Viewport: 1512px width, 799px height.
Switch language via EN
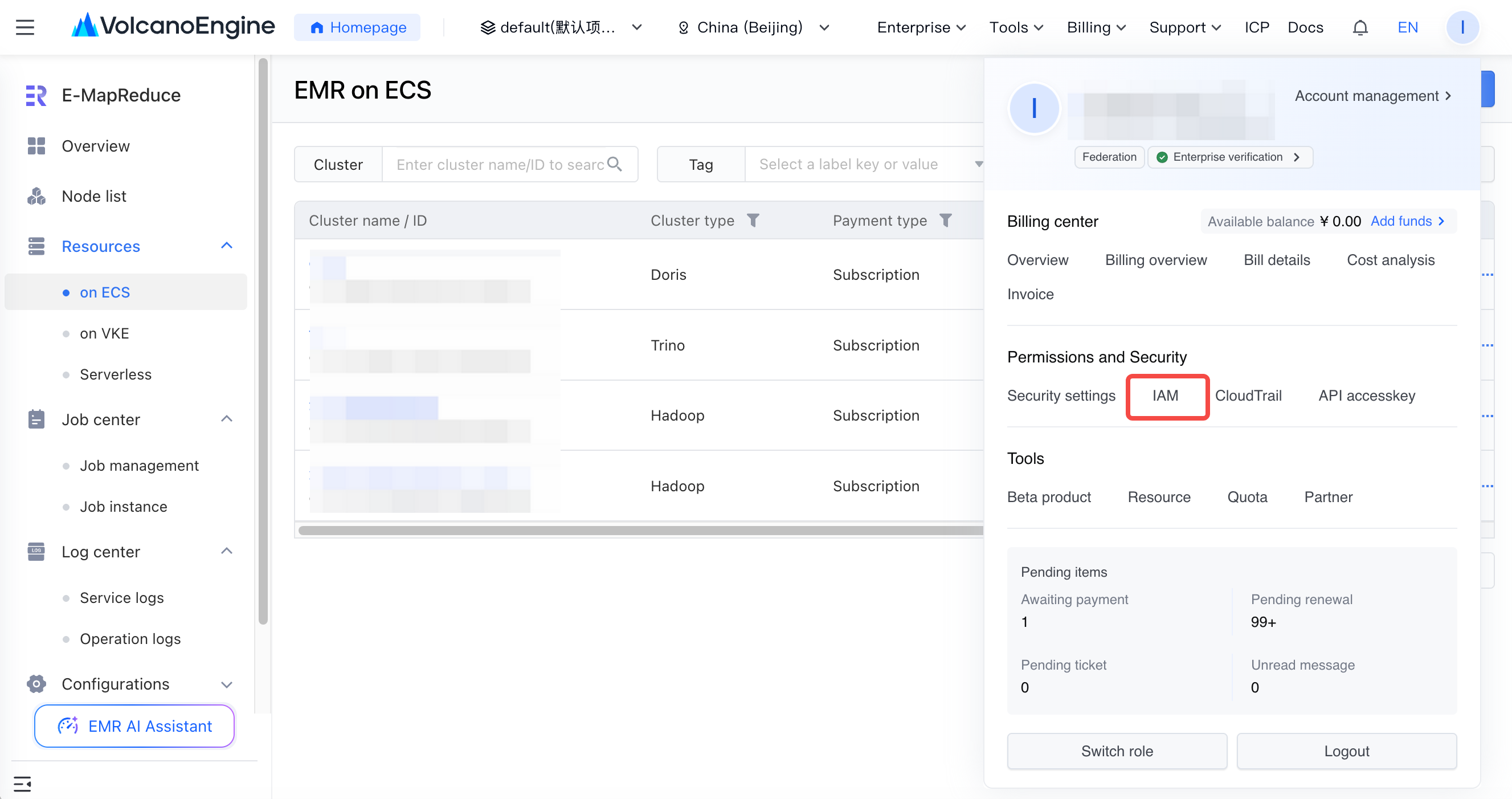pyautogui.click(x=1408, y=27)
